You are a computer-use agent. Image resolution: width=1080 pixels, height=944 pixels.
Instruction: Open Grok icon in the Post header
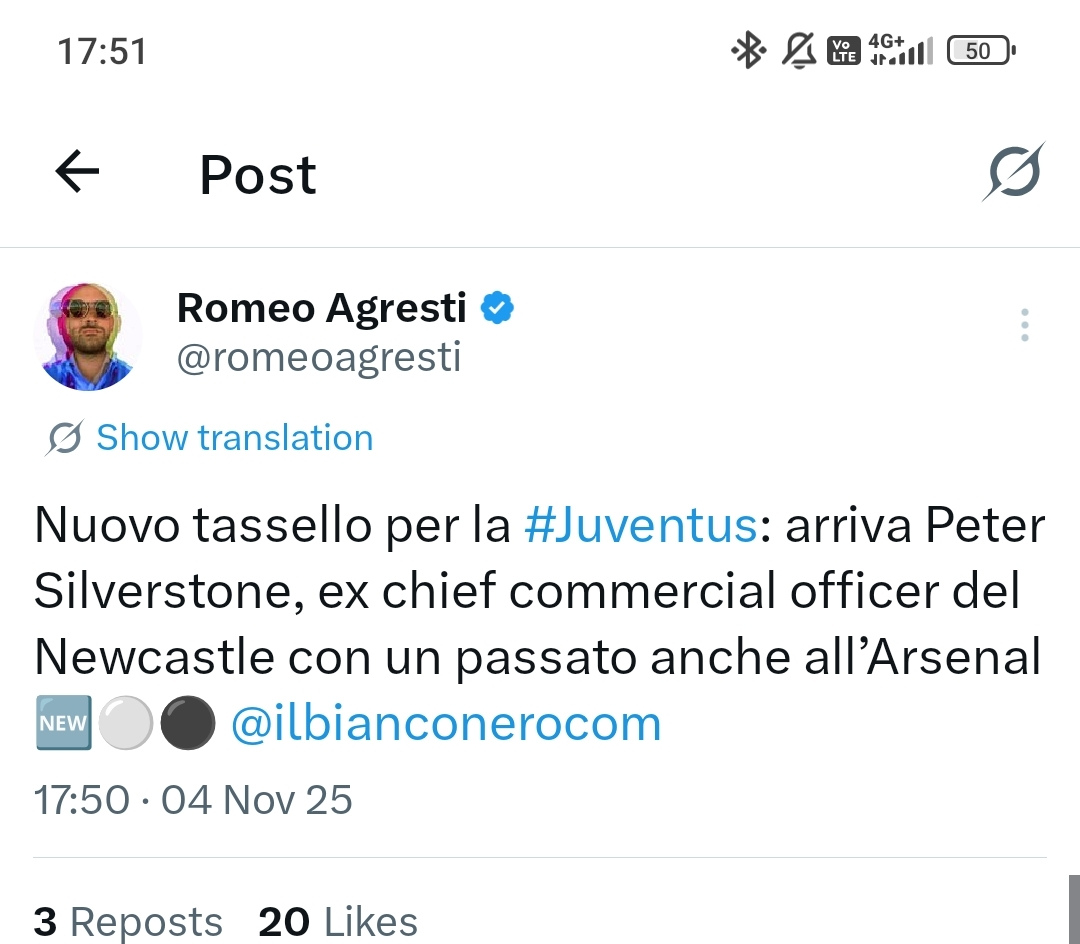click(x=1012, y=173)
